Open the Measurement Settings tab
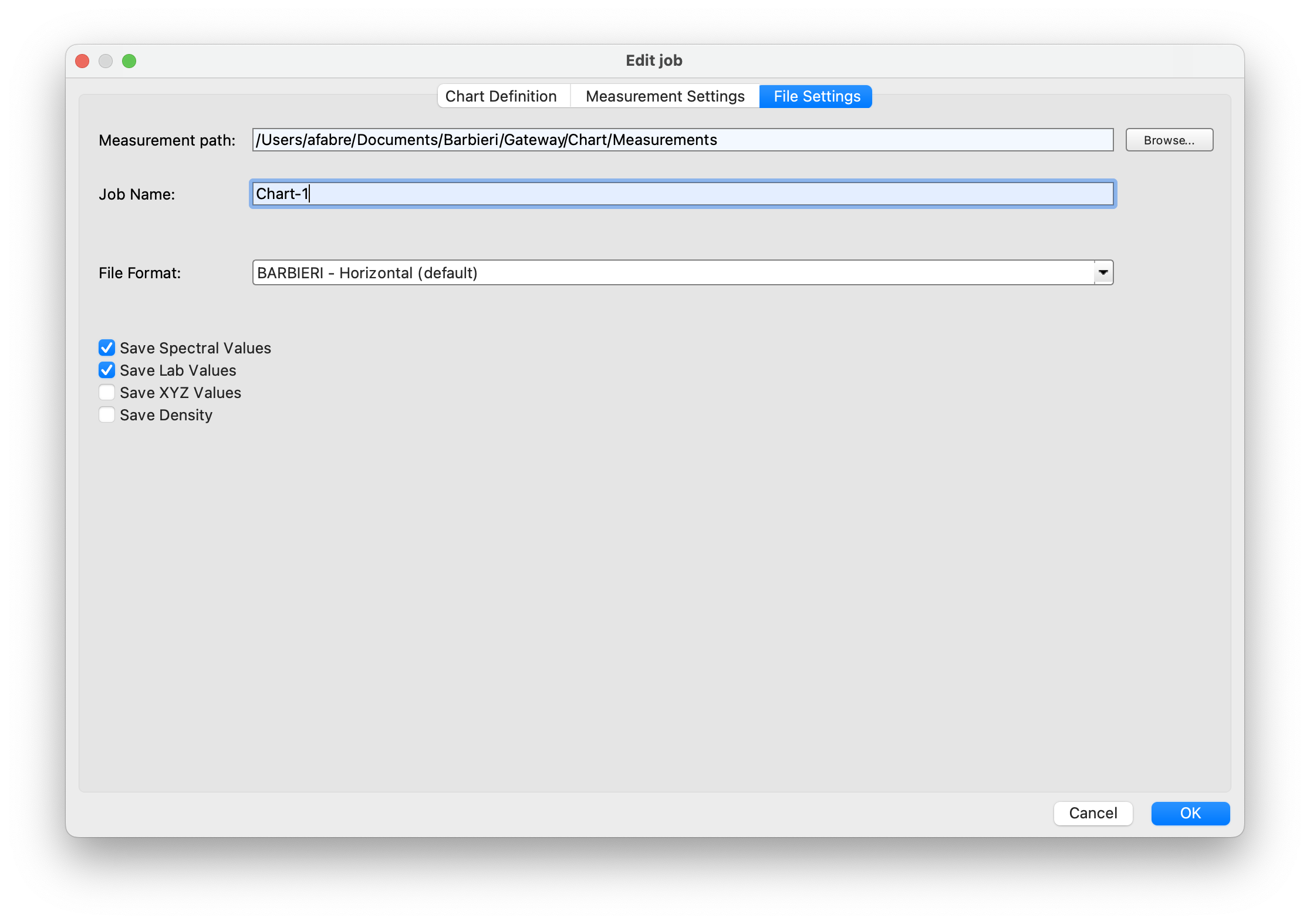This screenshot has width=1310, height=924. tap(664, 96)
